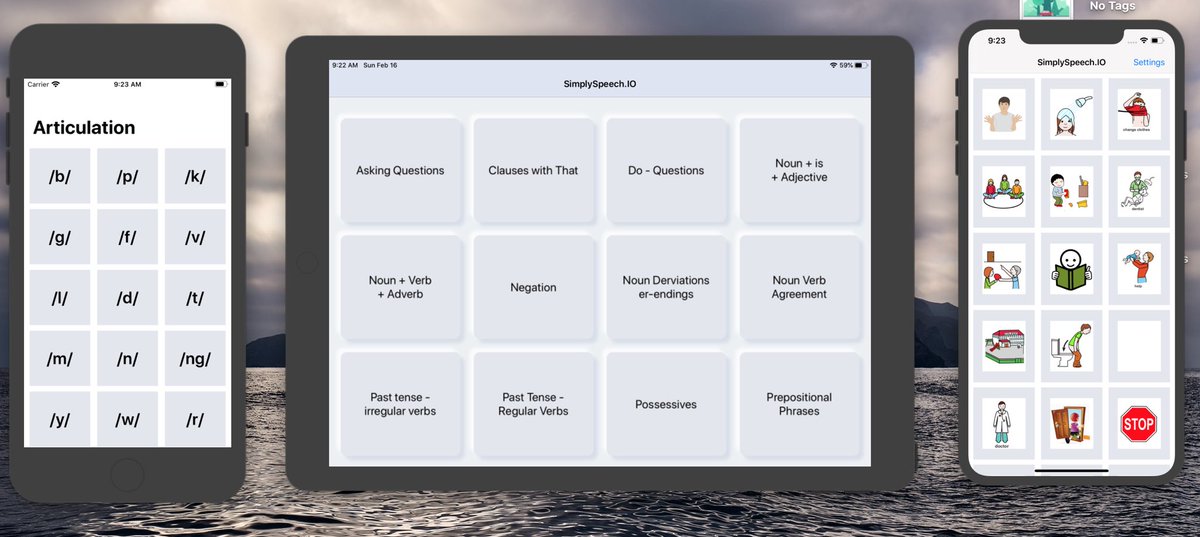
Task: Click the Carrier Wi-Fi status on left phone
Action: [44, 84]
